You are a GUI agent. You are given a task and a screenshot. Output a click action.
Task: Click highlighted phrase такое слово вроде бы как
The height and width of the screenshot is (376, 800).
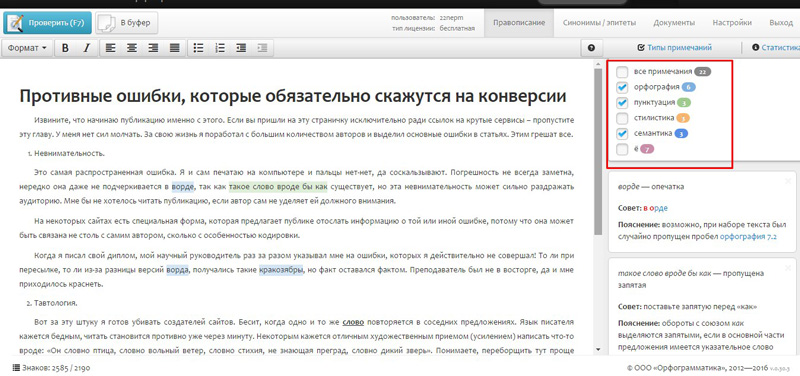point(278,187)
